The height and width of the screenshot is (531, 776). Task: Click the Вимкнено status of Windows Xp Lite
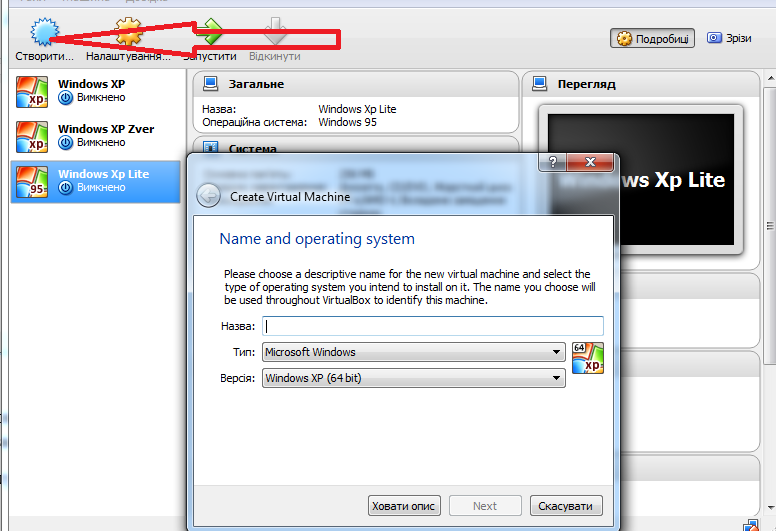coord(101,188)
